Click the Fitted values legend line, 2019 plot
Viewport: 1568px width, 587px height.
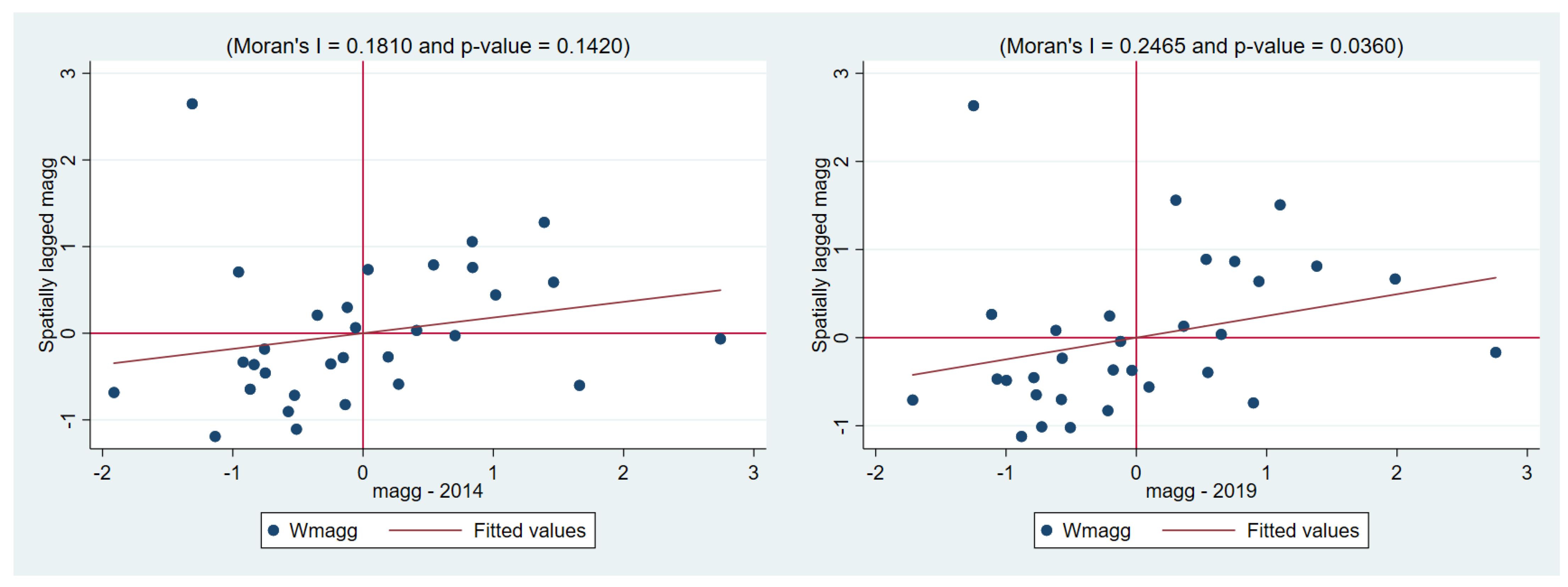click(x=1198, y=530)
